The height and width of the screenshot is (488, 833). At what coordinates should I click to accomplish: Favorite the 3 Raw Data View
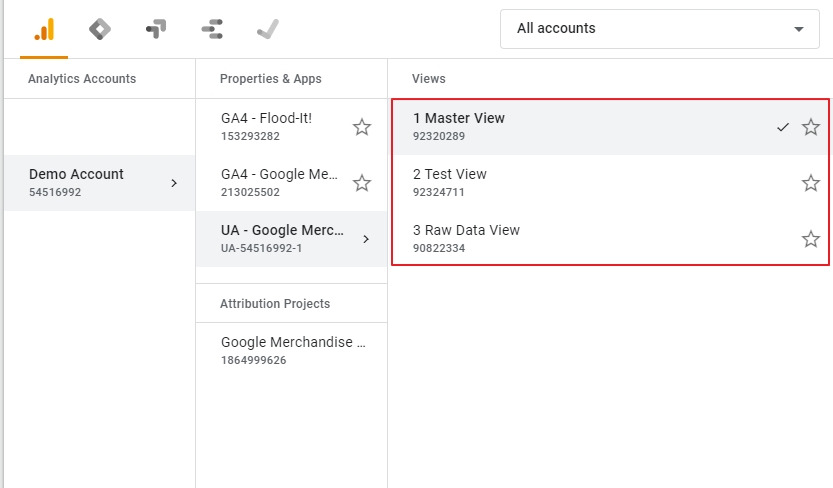(x=811, y=239)
